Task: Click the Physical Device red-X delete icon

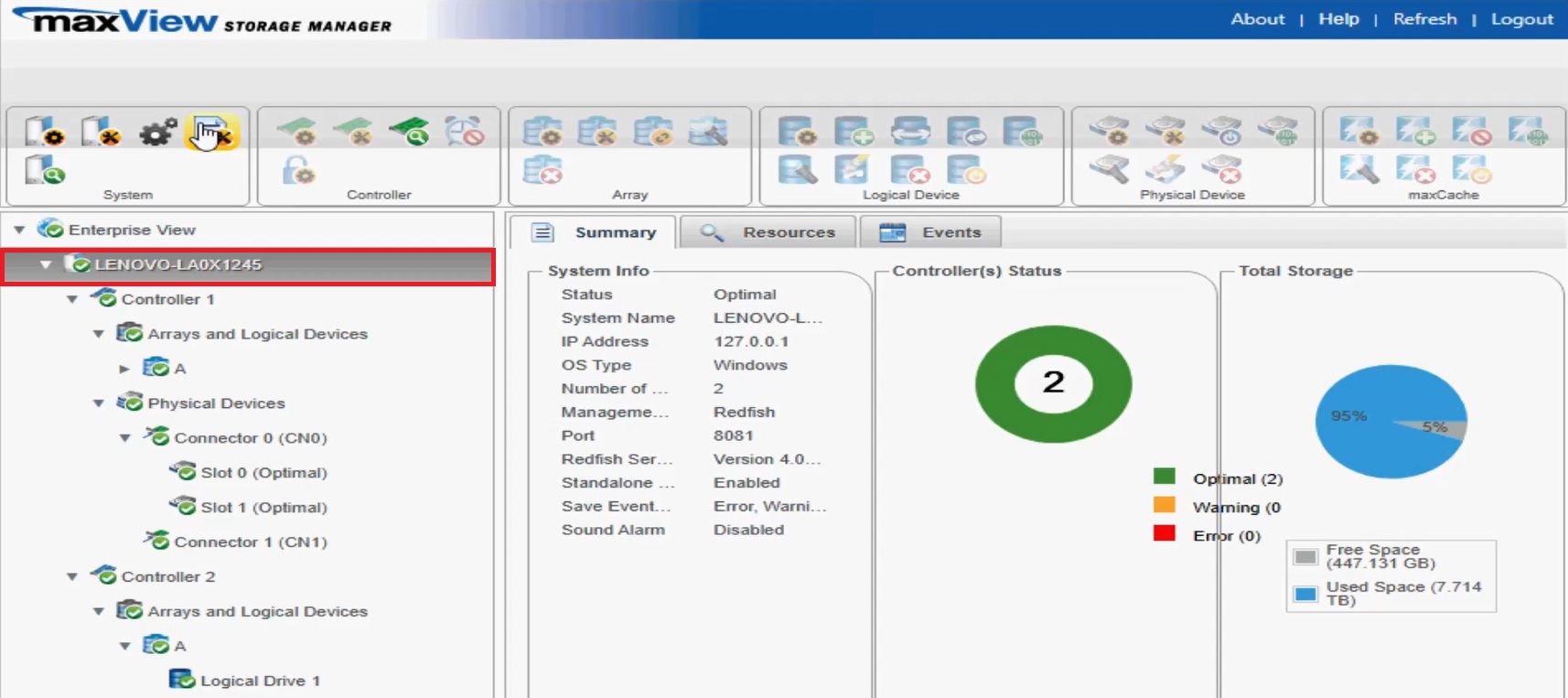Action: pos(1222,170)
